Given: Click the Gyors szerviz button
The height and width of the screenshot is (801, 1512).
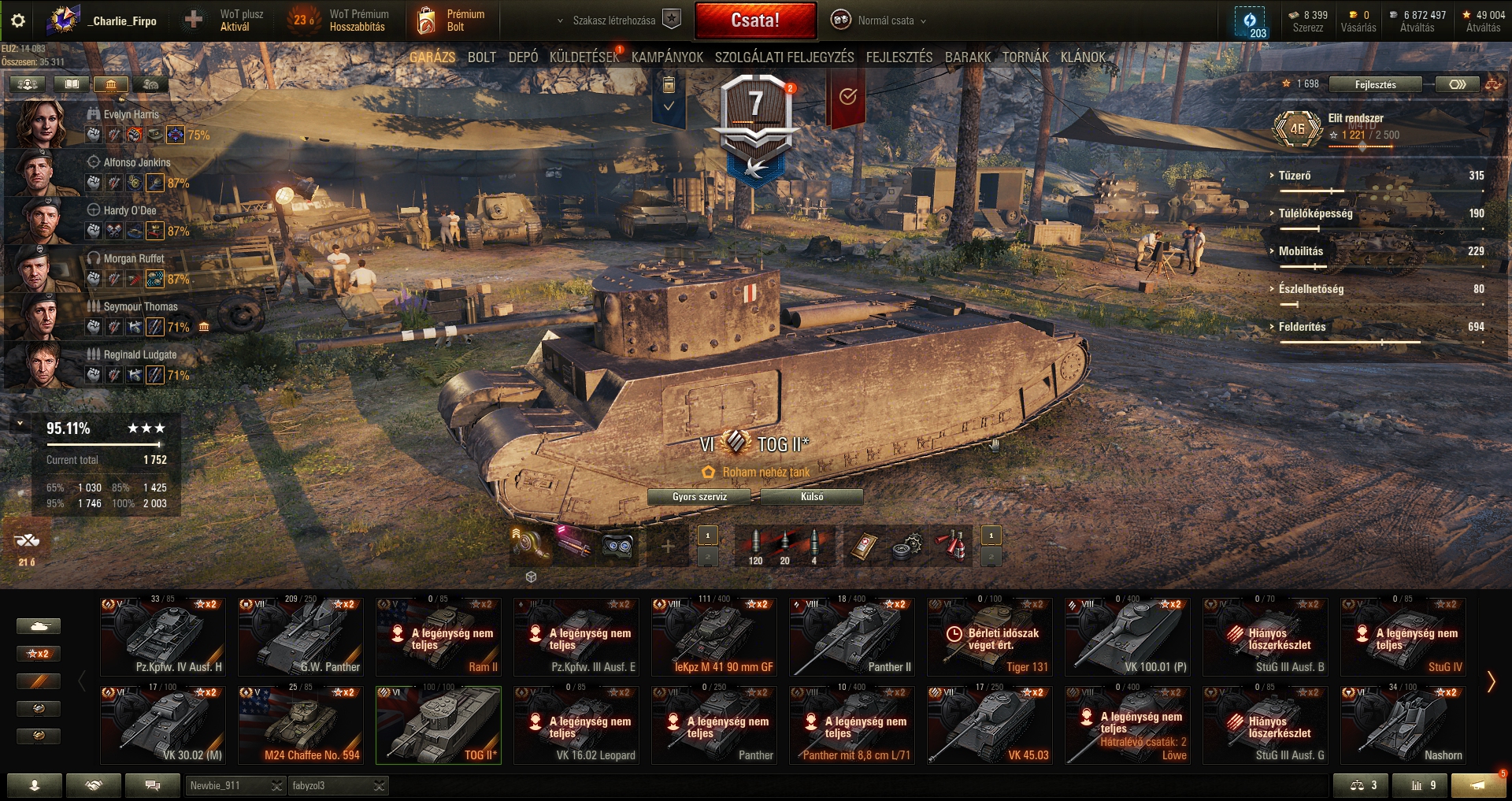Looking at the screenshot, I should point(699,497).
